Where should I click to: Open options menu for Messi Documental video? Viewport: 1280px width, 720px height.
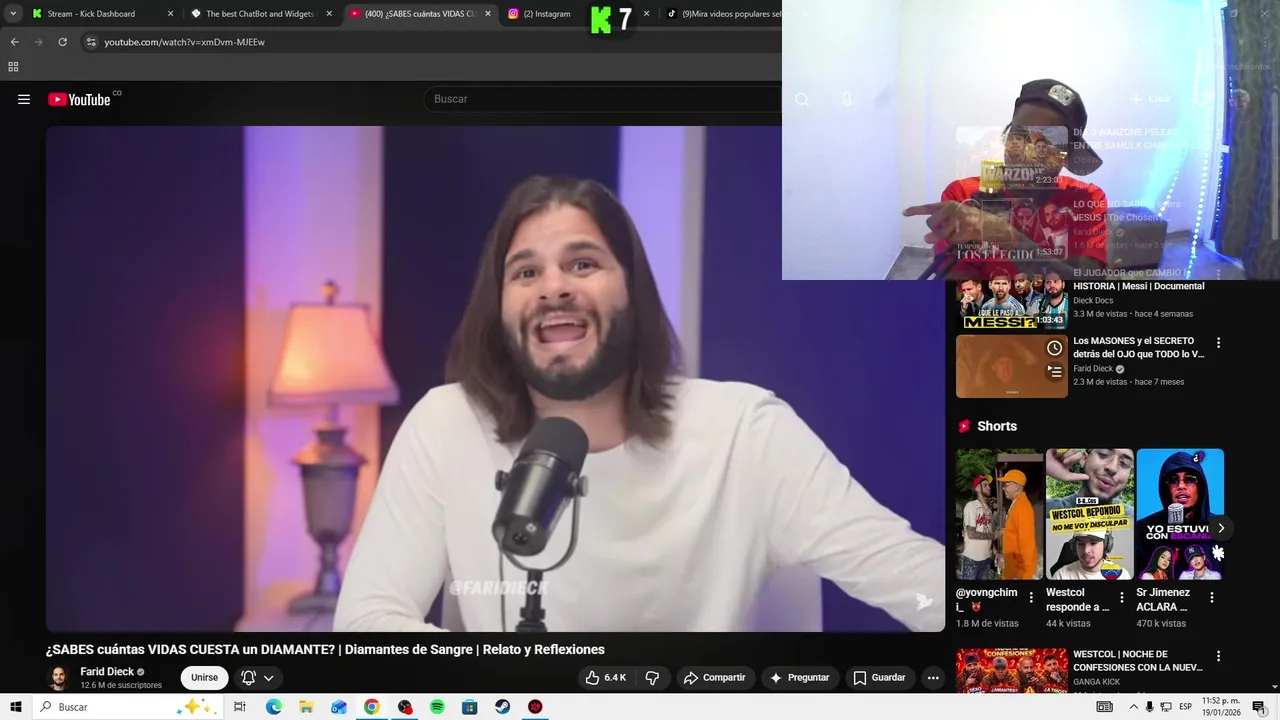(1218, 274)
